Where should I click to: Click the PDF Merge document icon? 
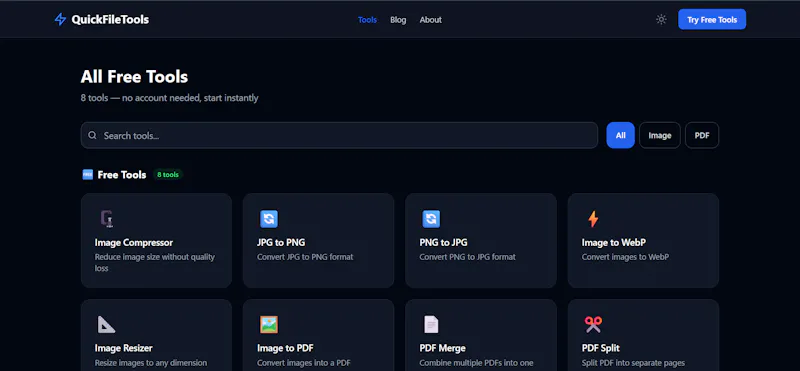pos(431,325)
